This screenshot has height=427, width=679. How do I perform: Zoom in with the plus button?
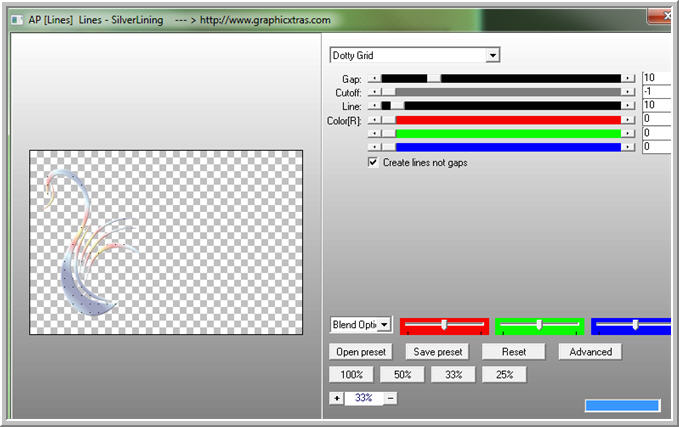point(336,398)
